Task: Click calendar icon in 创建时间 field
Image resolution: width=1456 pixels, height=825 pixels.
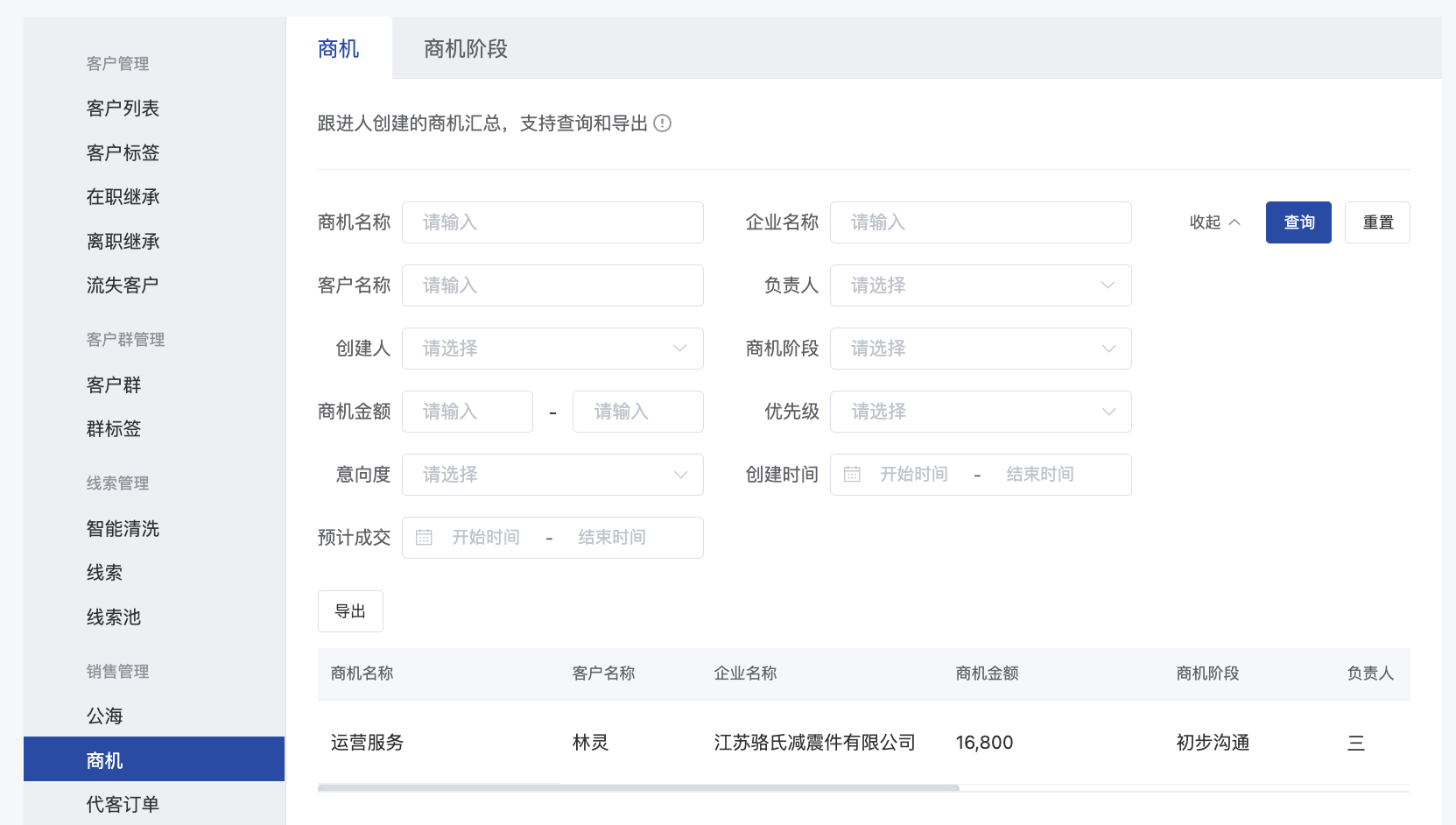Action: [852, 475]
